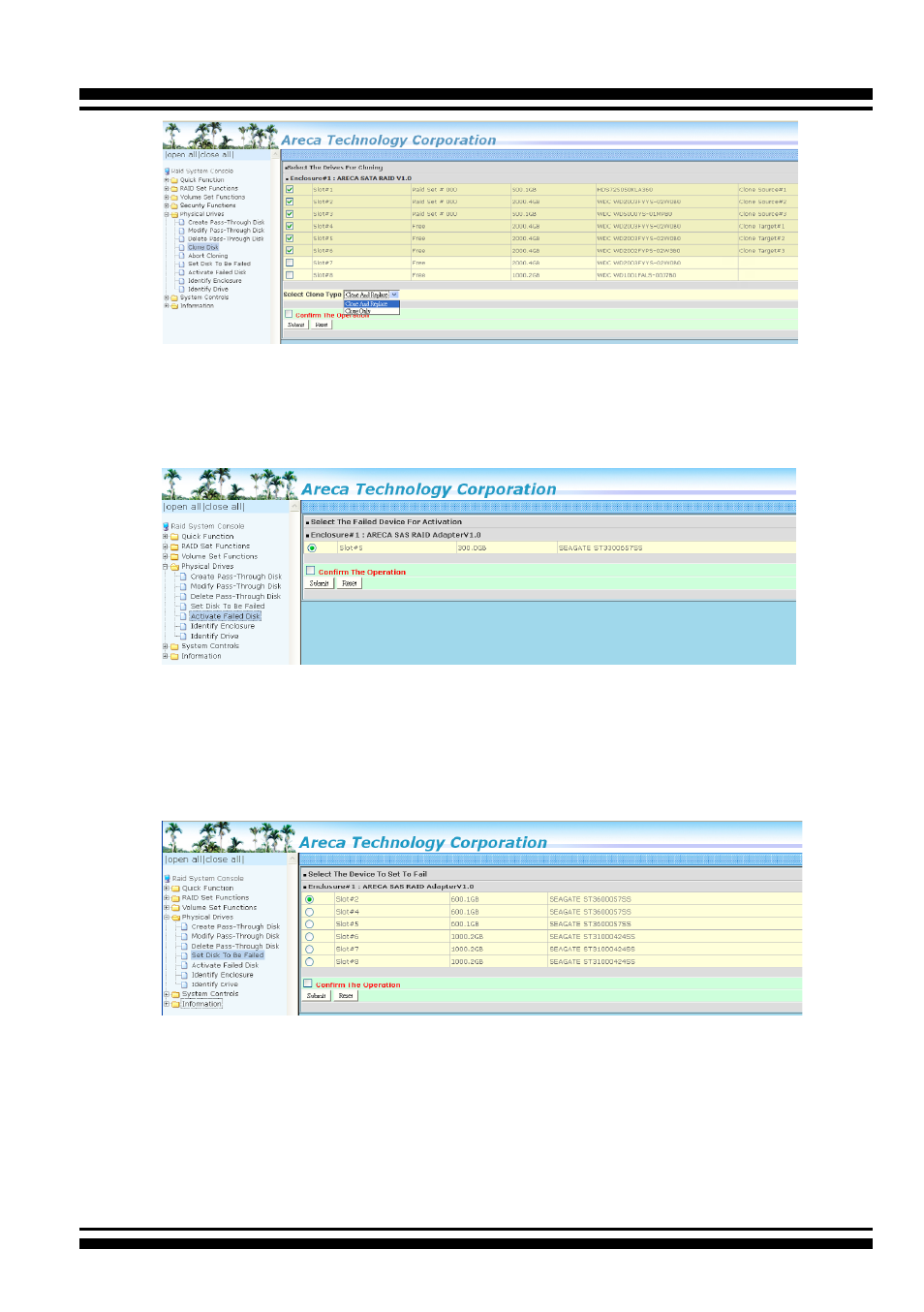Open Set Disk To Be Failed in bottom sidebar
The width and height of the screenshot is (924, 1312).
(228, 955)
